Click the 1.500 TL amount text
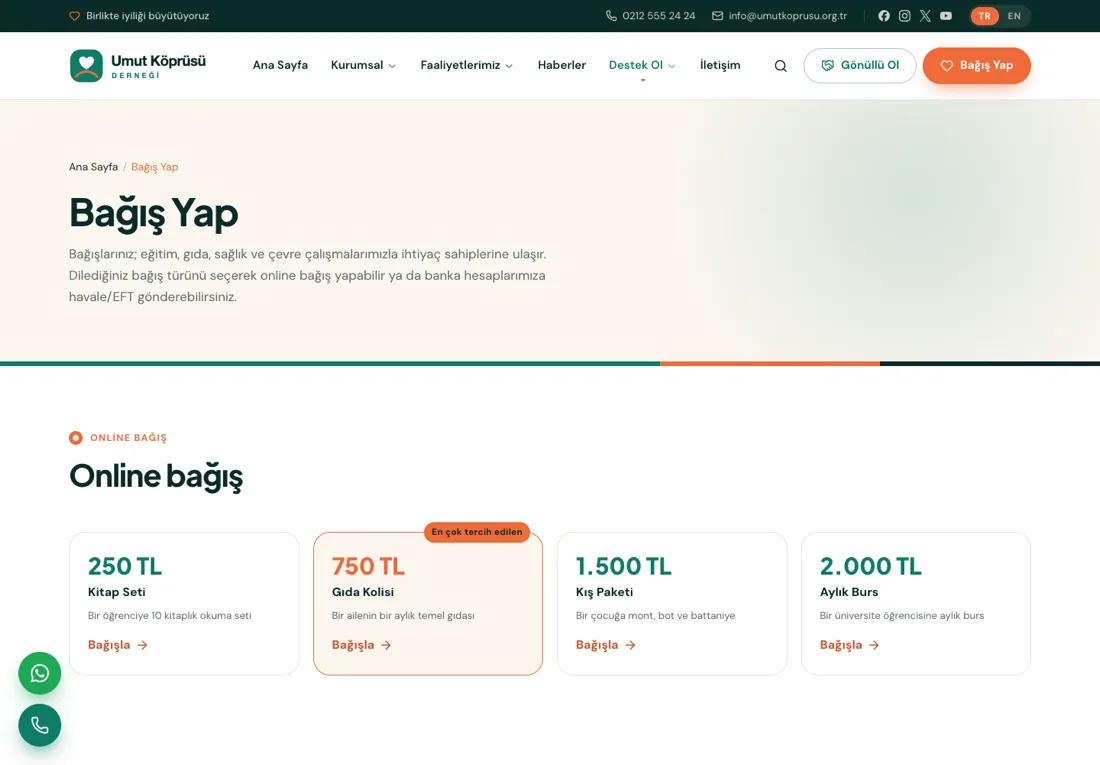The image size is (1100, 765). (624, 566)
